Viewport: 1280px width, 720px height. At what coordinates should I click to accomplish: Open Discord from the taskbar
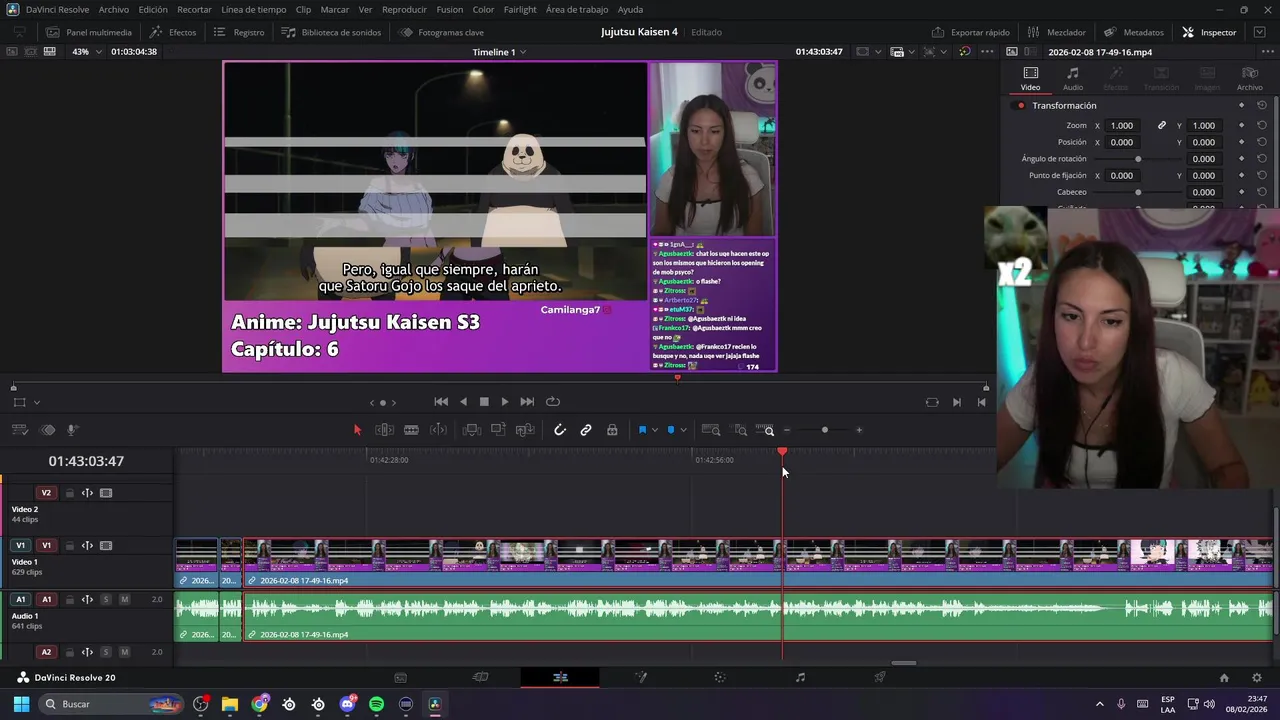point(348,704)
